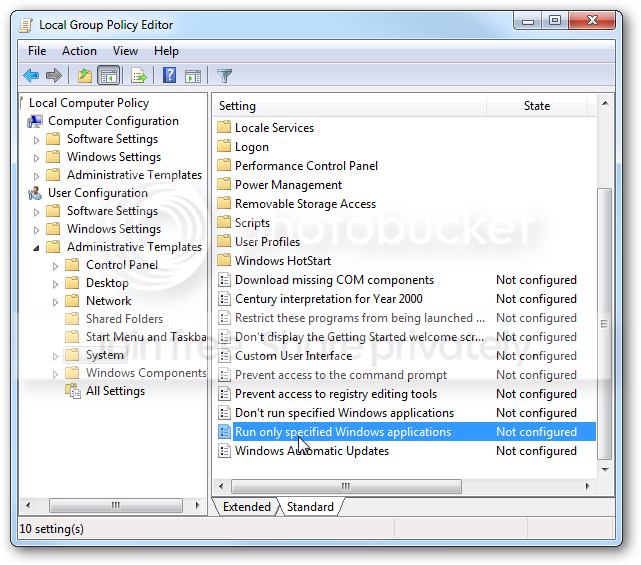The width and height of the screenshot is (641, 565).
Task: Expand the Network tree node
Action: 55,302
